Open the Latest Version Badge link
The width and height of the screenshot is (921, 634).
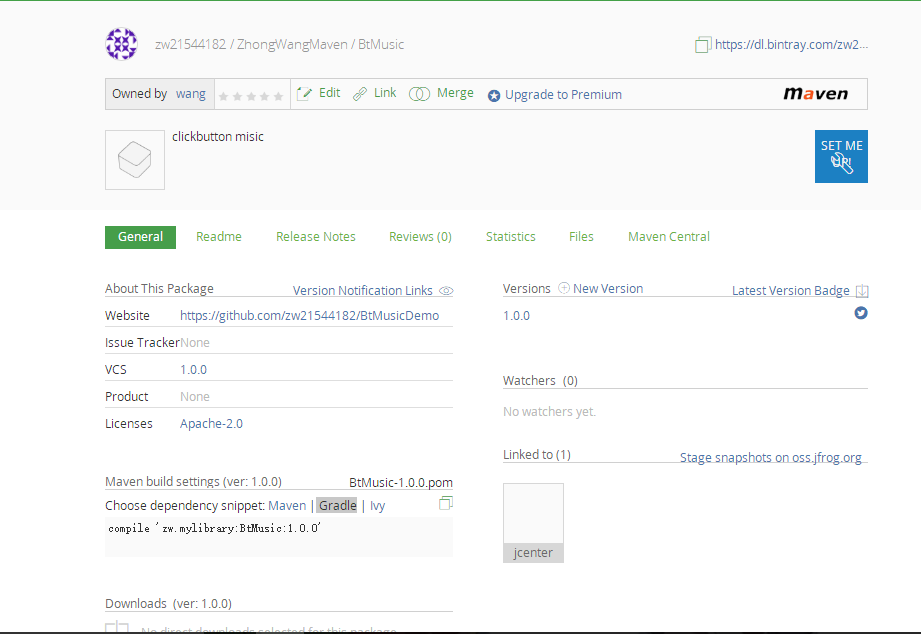(791, 291)
